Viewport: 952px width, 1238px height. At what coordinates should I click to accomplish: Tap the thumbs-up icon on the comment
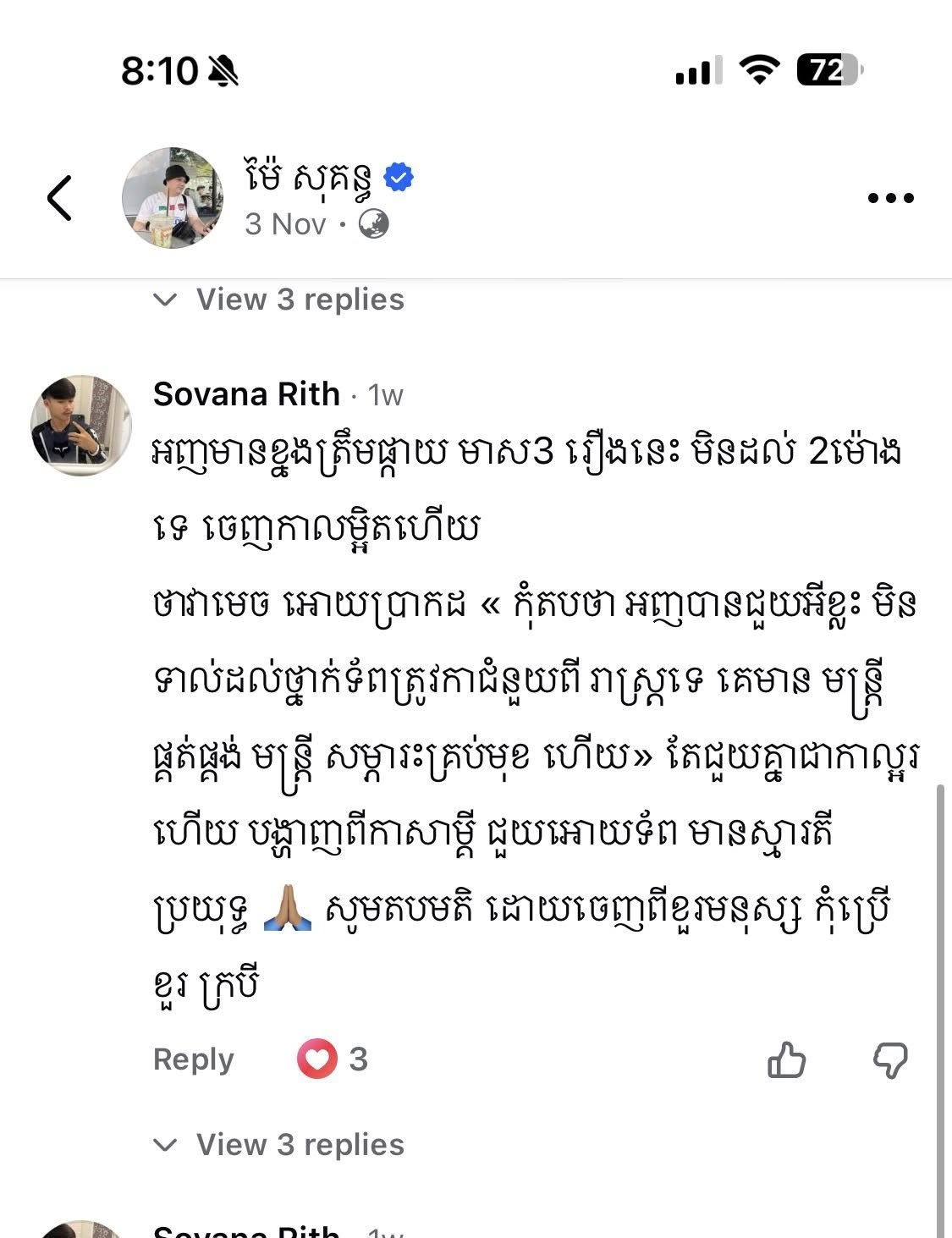(786, 1059)
